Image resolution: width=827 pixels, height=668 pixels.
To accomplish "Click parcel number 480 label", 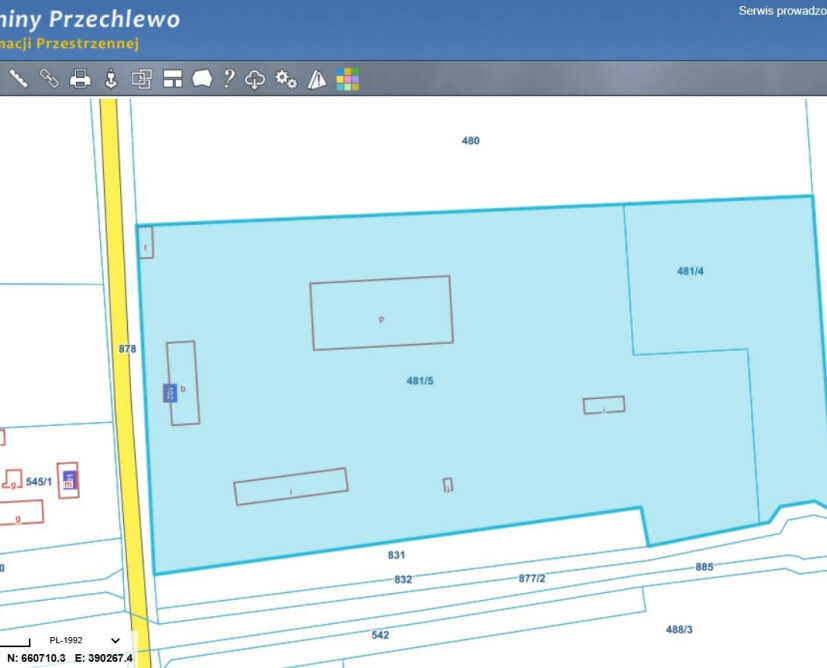I will point(470,141).
